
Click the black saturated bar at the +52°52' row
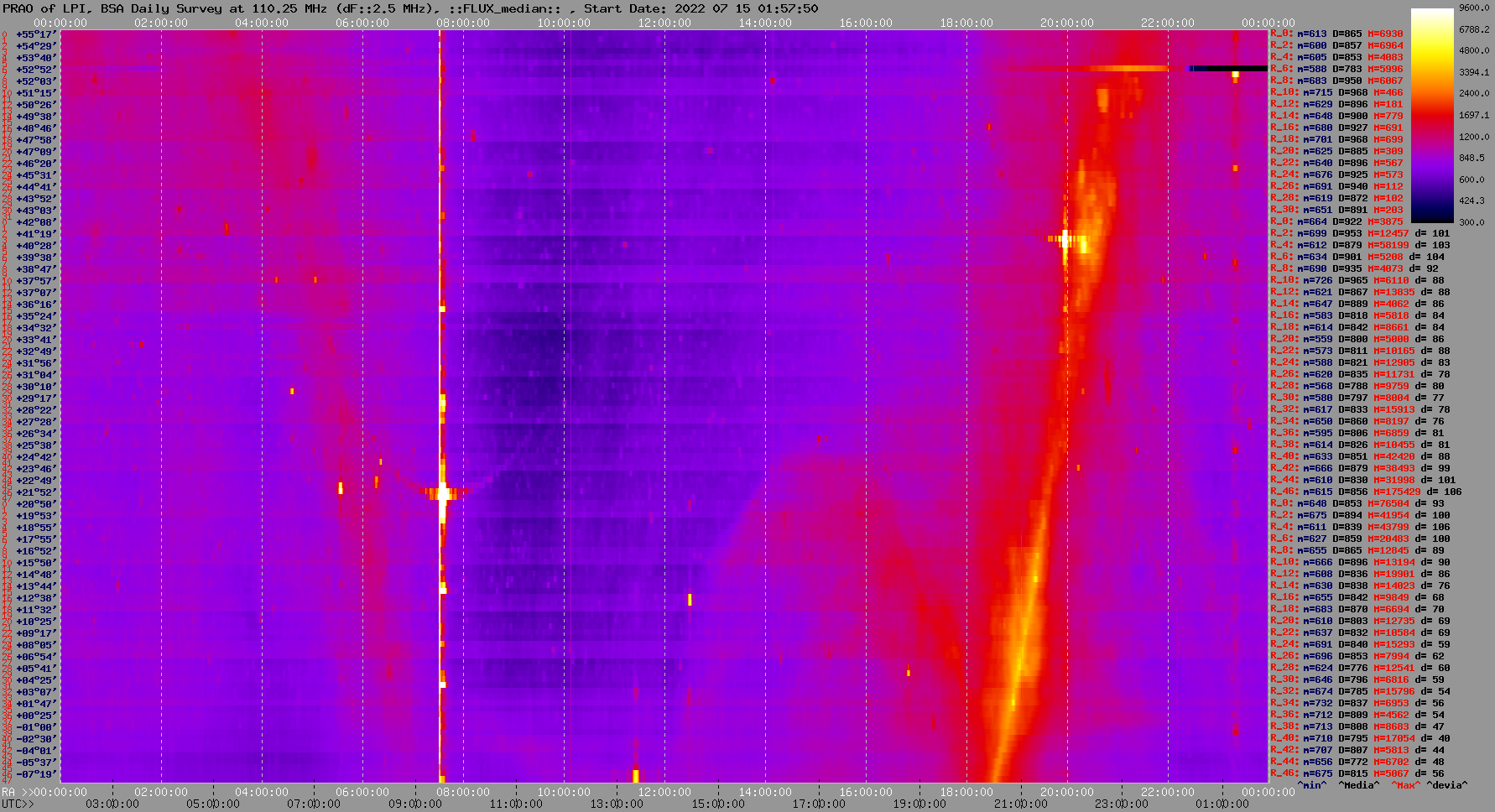click(x=1230, y=69)
